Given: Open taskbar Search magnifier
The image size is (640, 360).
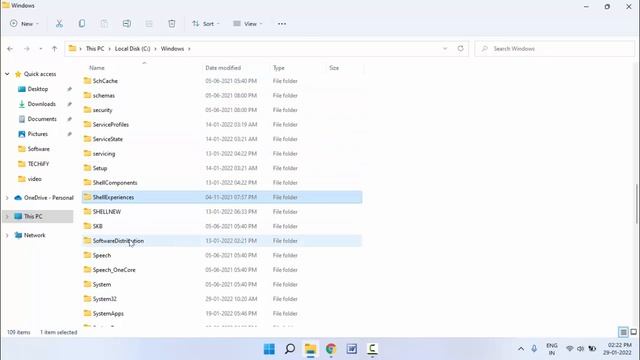Looking at the screenshot, I should coord(290,349).
